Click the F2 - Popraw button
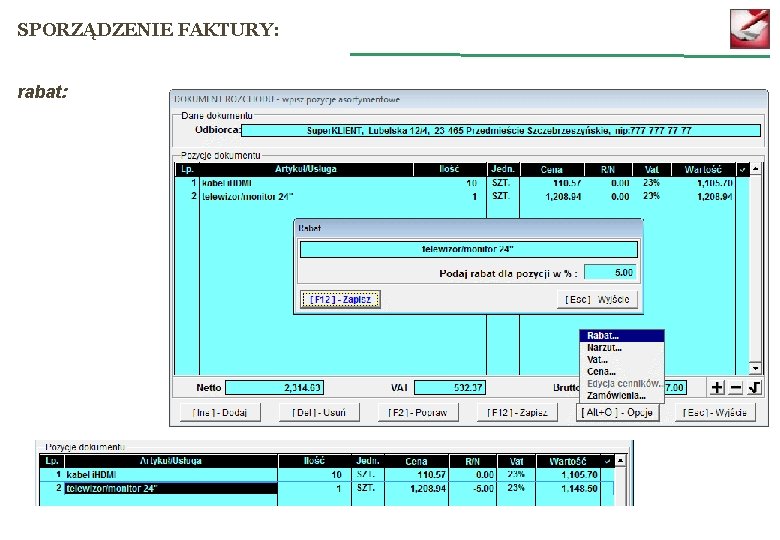Image resolution: width=780 pixels, height=540 pixels. point(417,412)
